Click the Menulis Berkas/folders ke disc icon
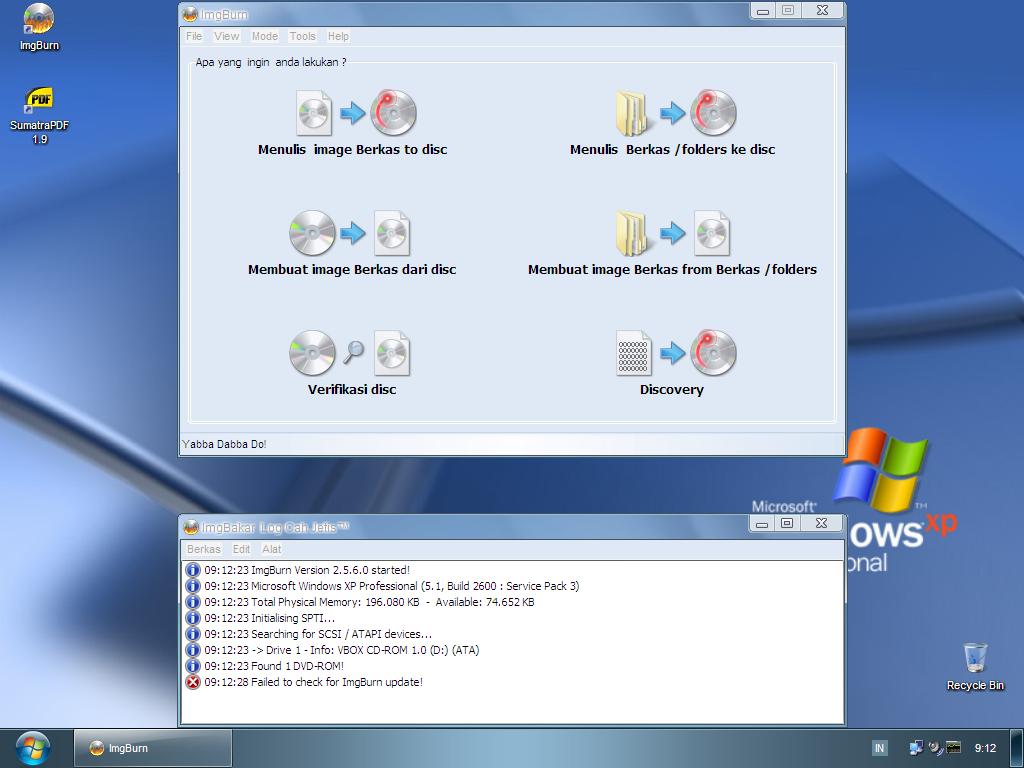1024x768 pixels. [676, 113]
